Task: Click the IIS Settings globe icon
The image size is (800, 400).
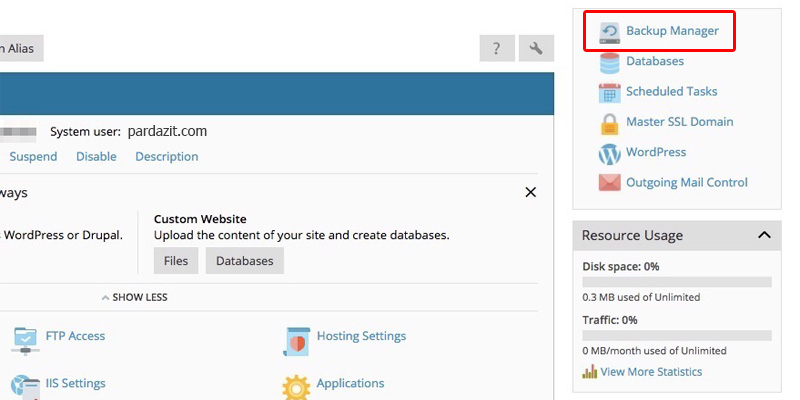Action: [x=26, y=385]
